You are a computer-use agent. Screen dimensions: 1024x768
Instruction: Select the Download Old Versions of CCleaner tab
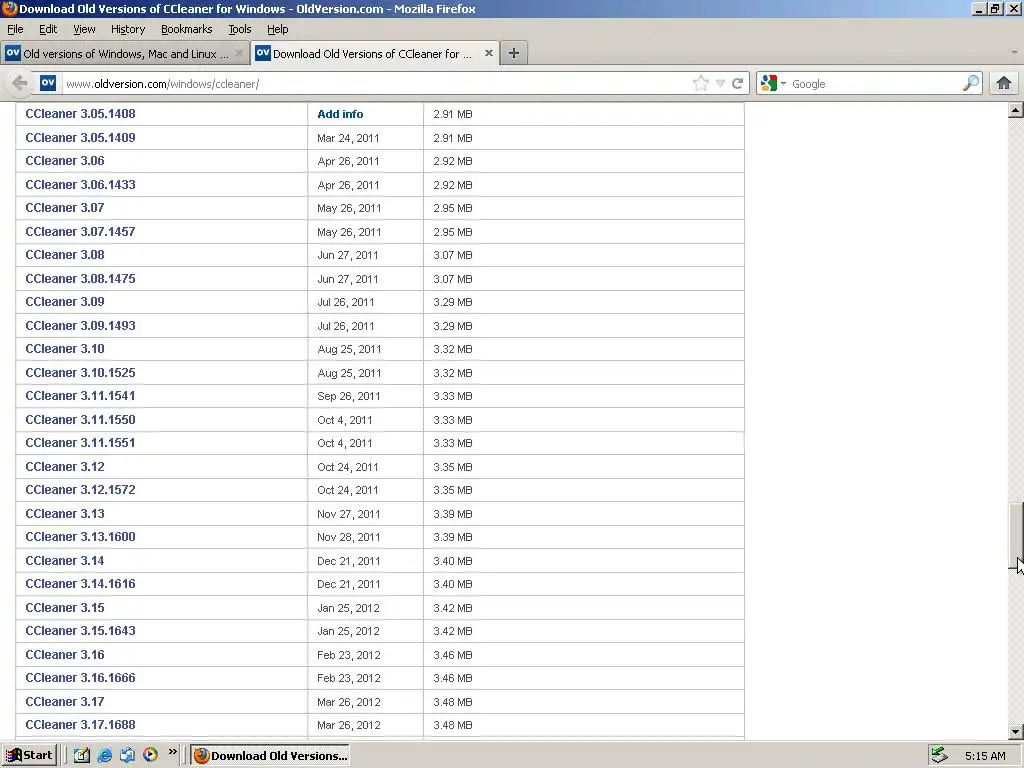(x=375, y=54)
